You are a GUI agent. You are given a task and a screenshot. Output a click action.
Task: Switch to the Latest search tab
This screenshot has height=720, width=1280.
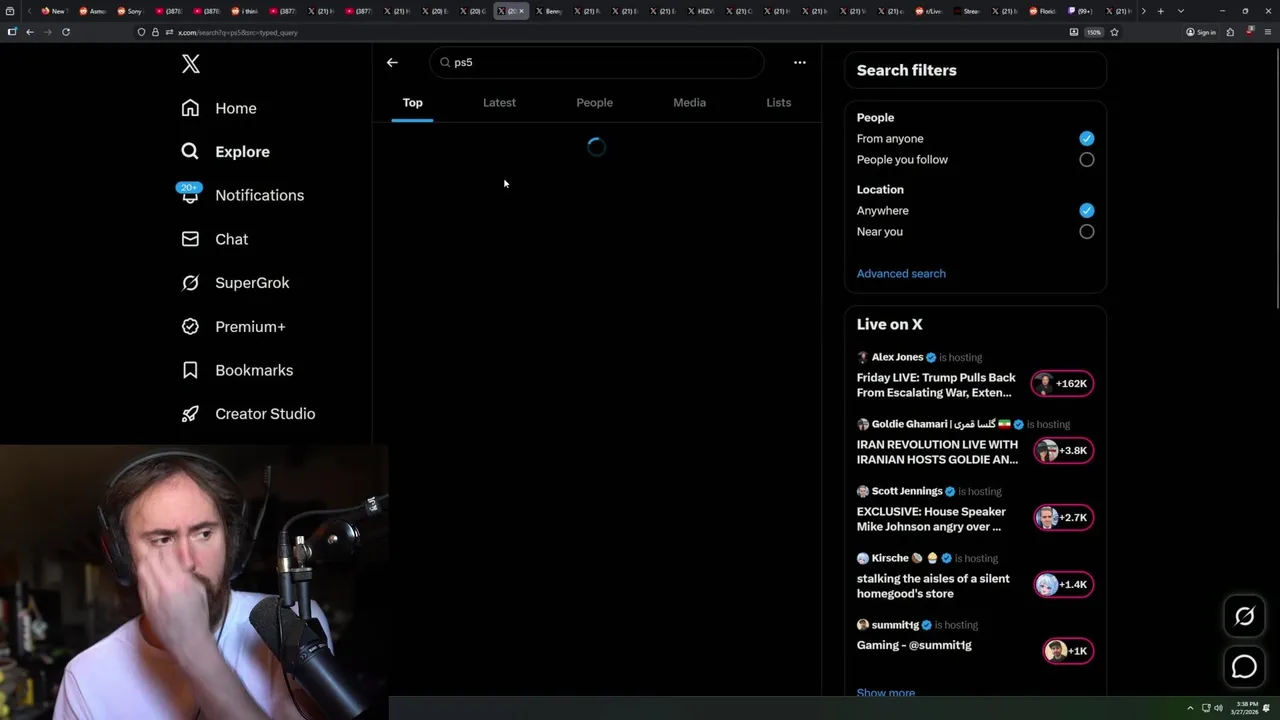point(499,102)
